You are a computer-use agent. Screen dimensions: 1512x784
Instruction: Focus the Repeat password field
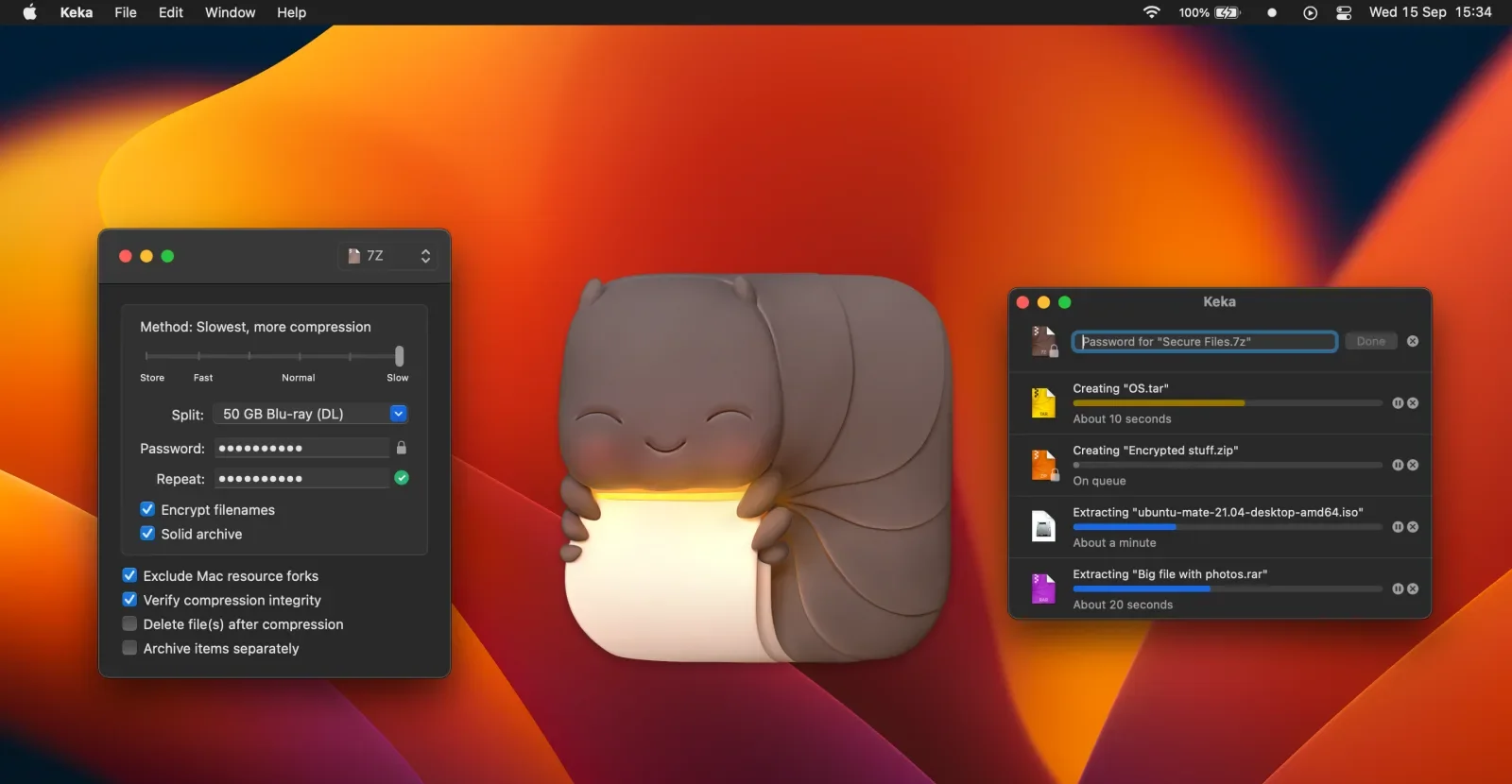click(x=301, y=478)
